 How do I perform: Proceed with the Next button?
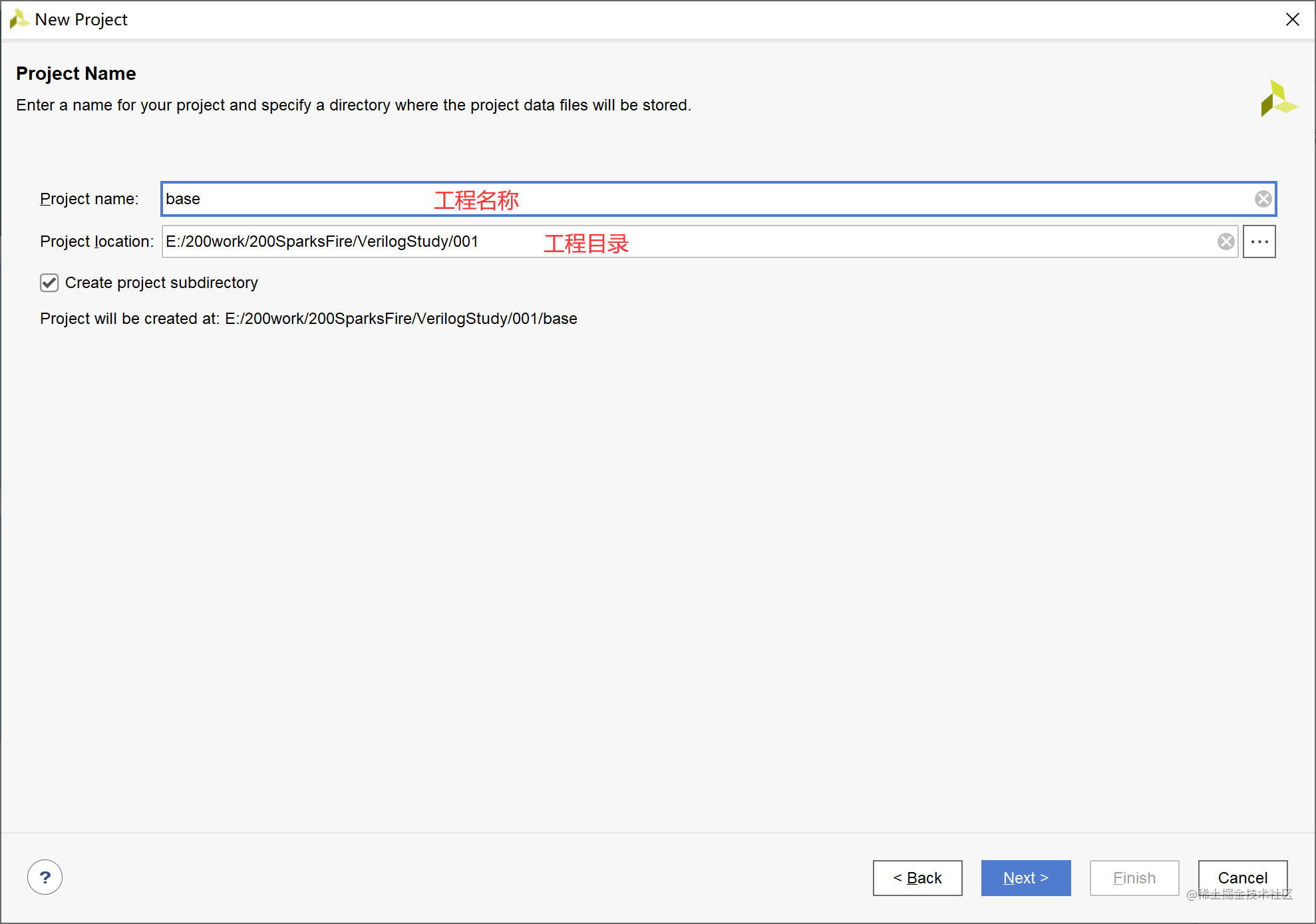click(1025, 877)
